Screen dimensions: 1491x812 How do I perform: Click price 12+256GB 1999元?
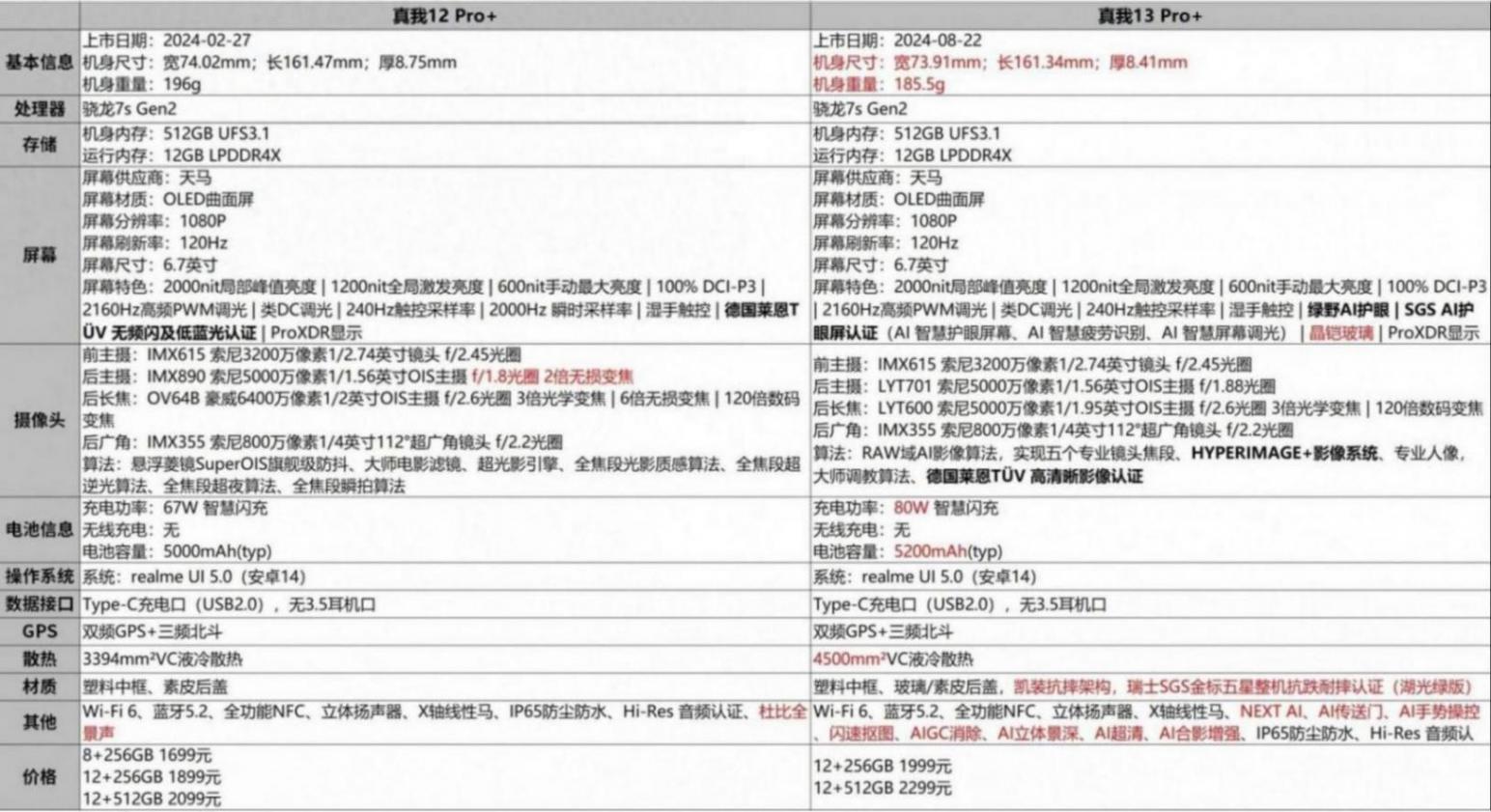(x=883, y=766)
